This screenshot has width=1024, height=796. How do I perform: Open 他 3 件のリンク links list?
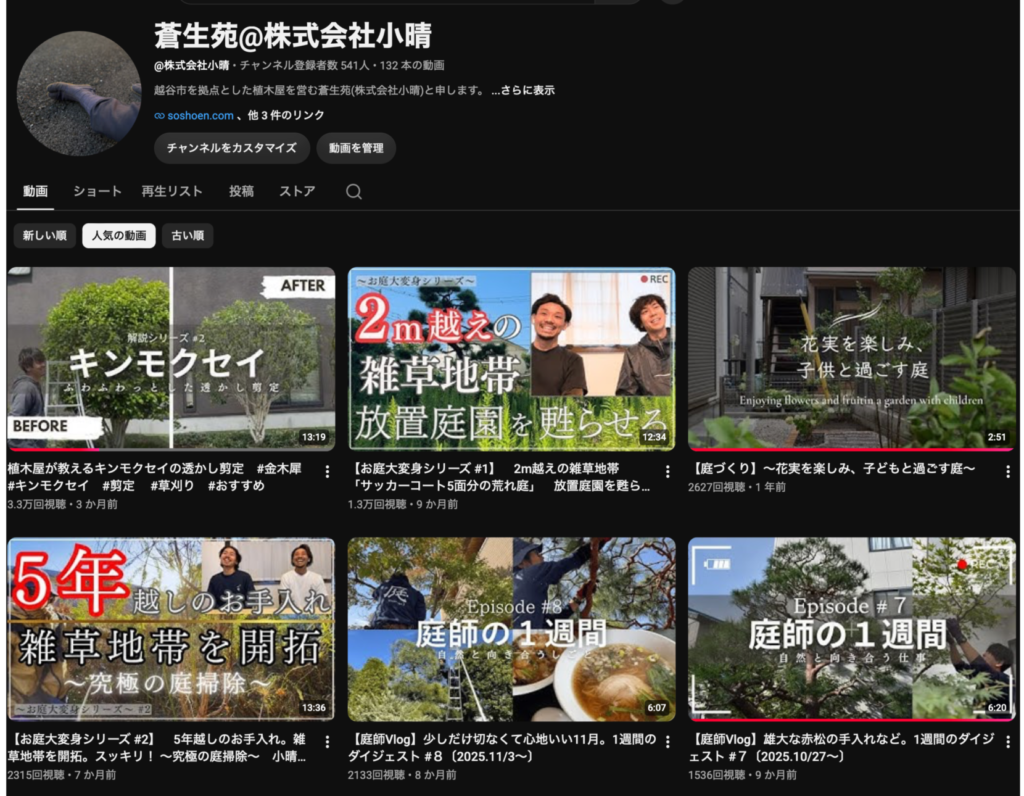(x=285, y=116)
